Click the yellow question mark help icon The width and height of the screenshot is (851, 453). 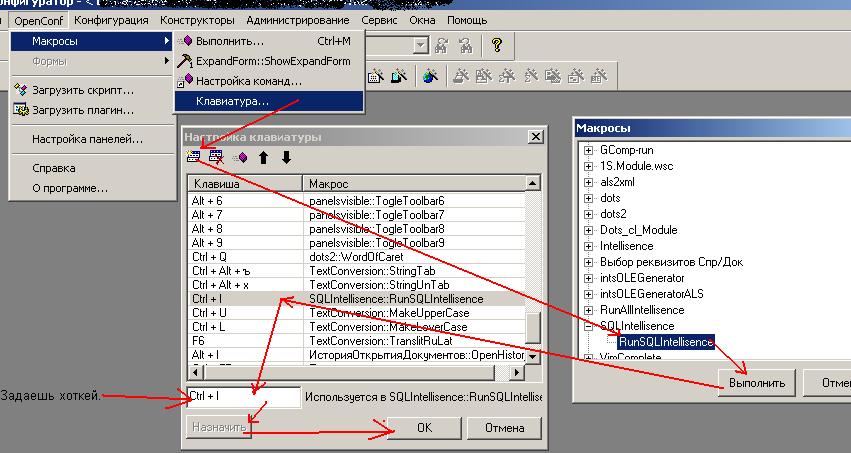[495, 45]
